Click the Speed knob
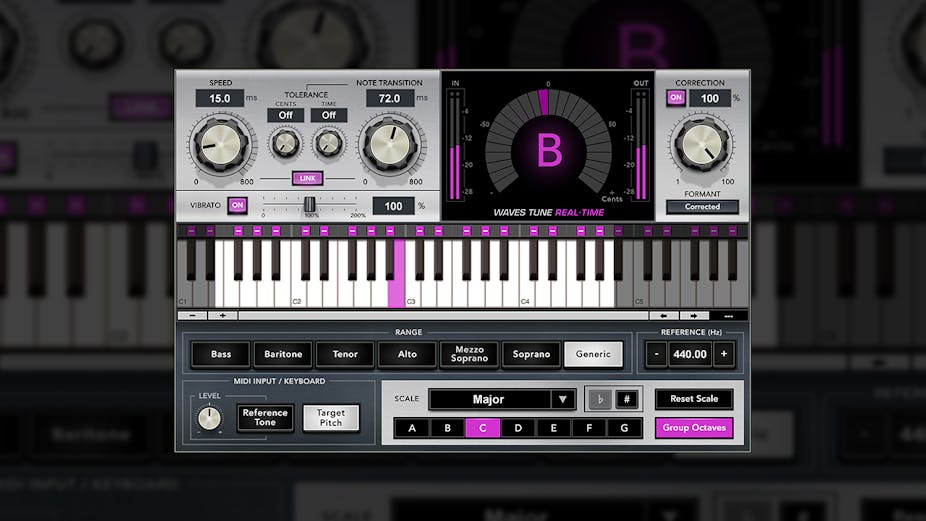926x521 pixels. [x=221, y=143]
